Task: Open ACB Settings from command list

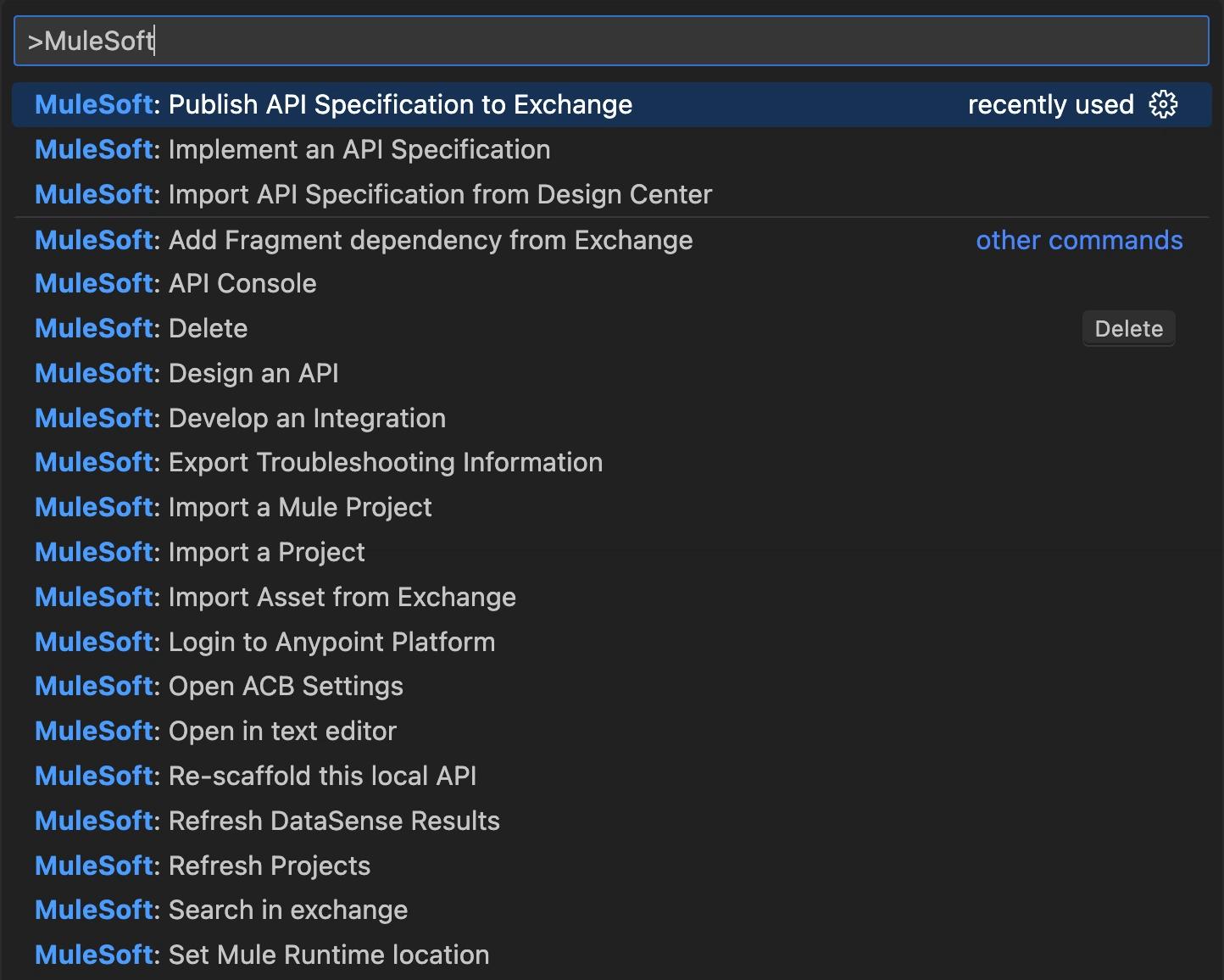Action: [x=286, y=687]
